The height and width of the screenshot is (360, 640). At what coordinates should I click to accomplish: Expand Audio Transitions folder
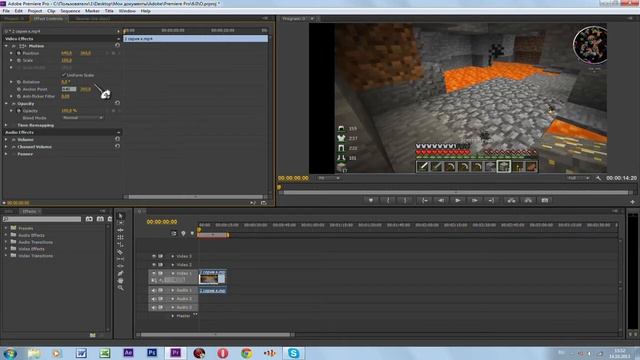tap(7, 242)
